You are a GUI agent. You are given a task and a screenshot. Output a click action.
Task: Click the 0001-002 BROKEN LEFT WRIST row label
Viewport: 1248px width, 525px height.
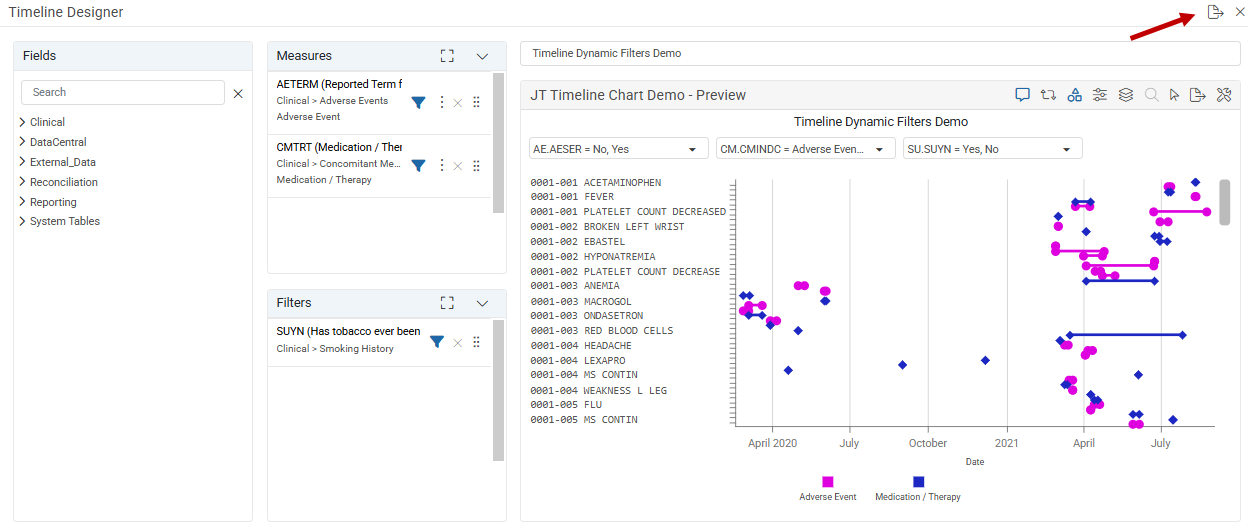tap(607, 227)
